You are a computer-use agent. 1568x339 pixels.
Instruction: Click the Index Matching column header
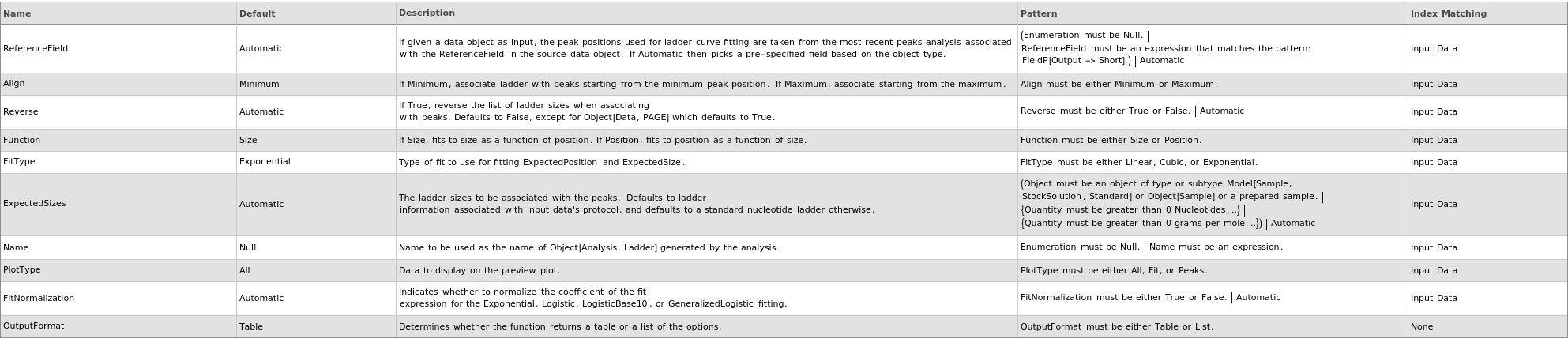tap(1448, 13)
